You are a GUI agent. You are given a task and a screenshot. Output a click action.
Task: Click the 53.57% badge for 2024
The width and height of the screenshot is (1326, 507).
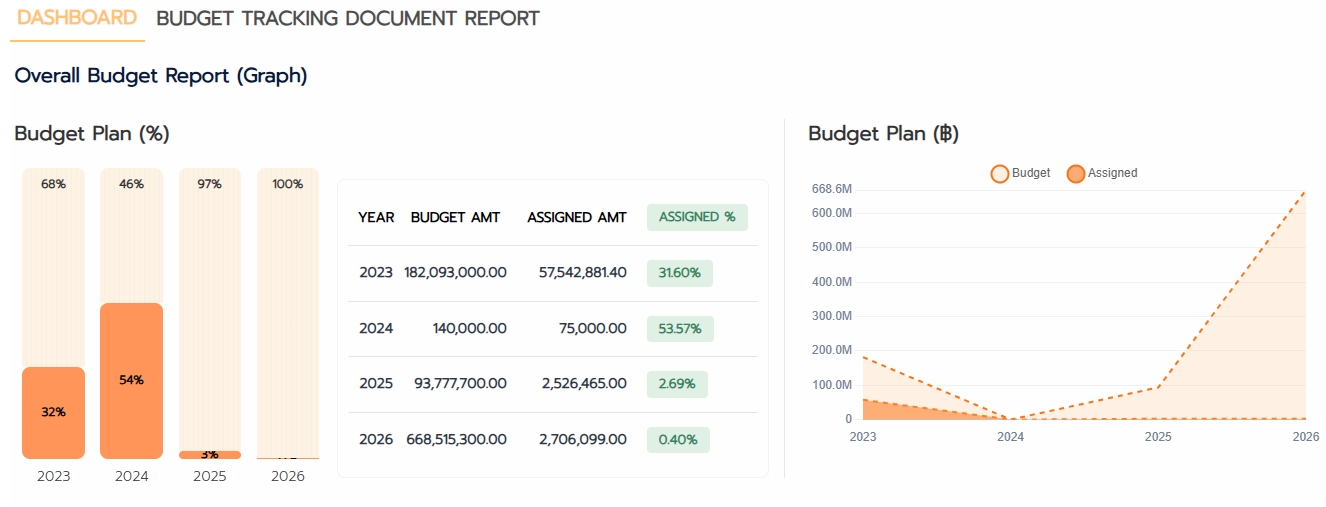tap(679, 329)
